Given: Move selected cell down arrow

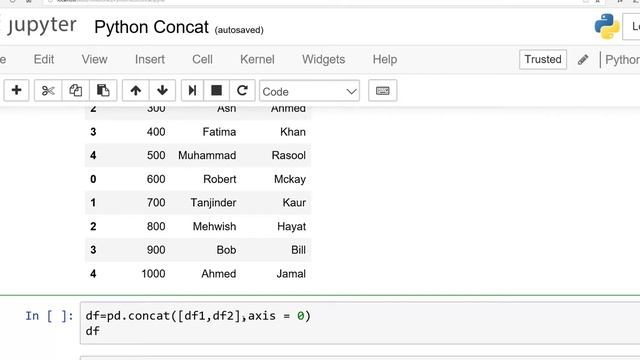Looking at the screenshot, I should coord(162,90).
